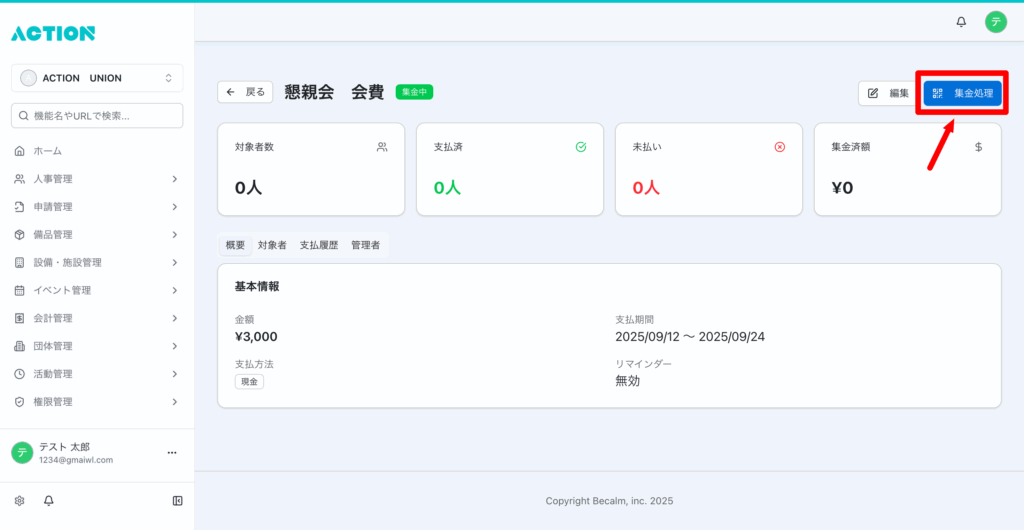Click the ACTION logo
Screen dimensions: 1024x530
tap(53, 33)
